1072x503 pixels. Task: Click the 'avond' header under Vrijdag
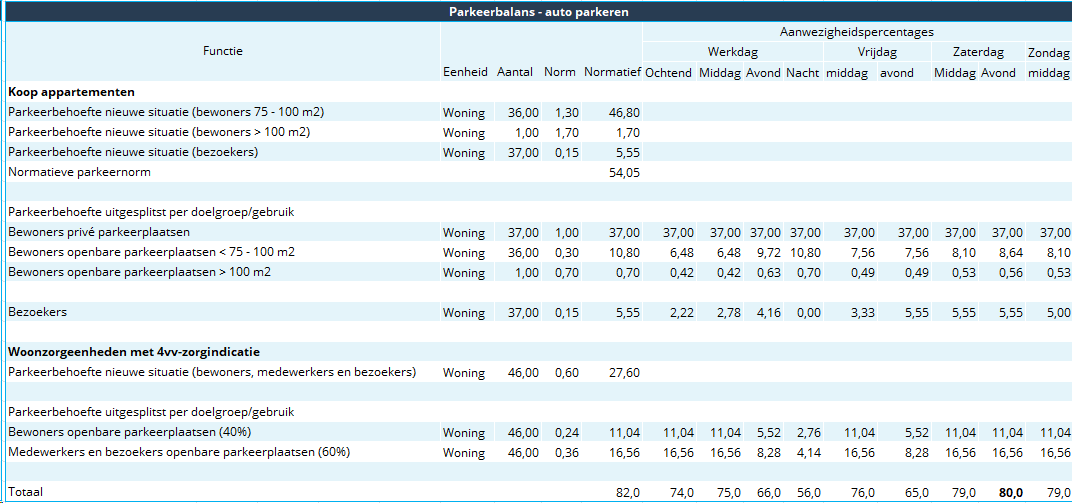click(896, 72)
